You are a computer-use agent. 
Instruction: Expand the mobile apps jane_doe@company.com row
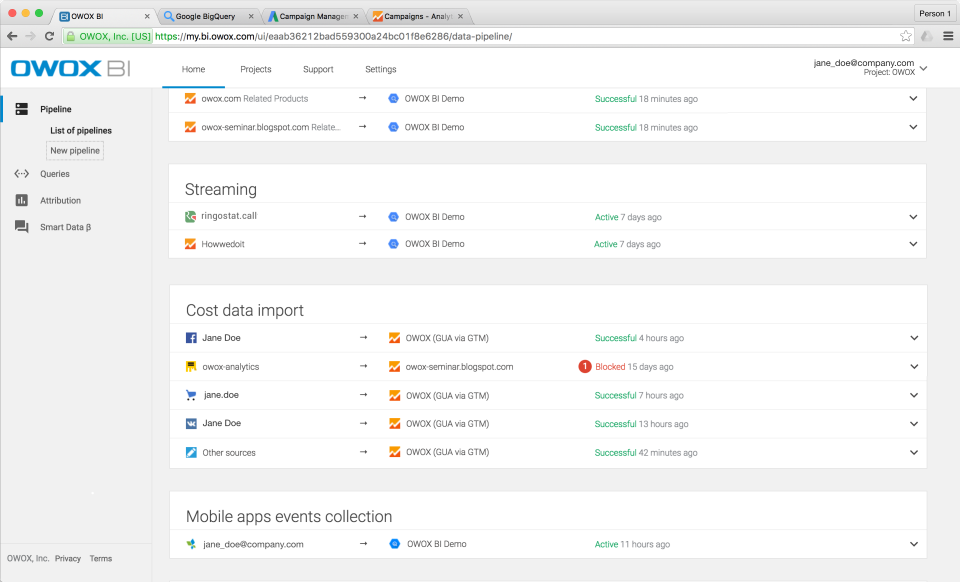[x=913, y=544]
